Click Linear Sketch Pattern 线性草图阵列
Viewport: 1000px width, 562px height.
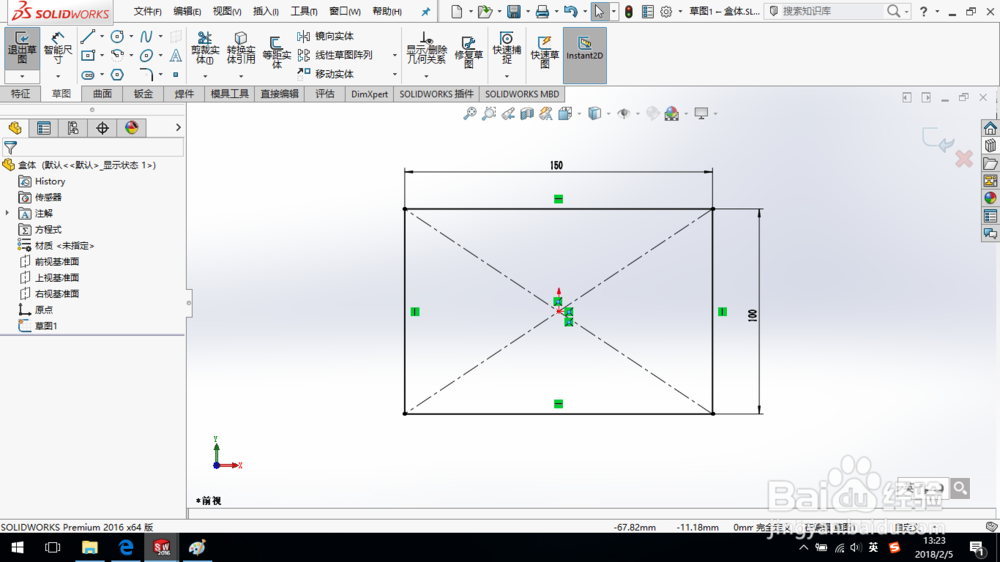335,55
